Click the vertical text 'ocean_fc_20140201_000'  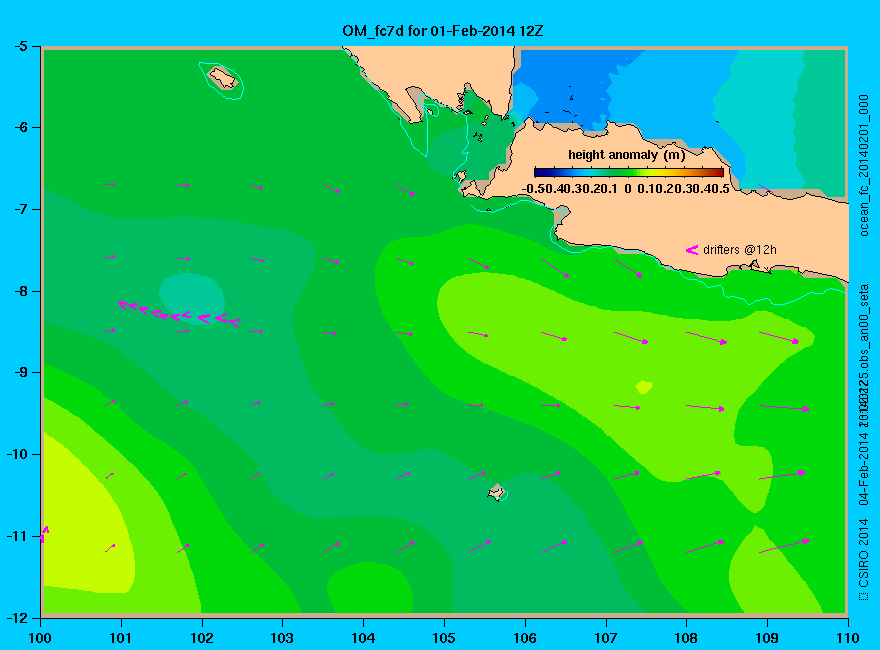point(864,166)
